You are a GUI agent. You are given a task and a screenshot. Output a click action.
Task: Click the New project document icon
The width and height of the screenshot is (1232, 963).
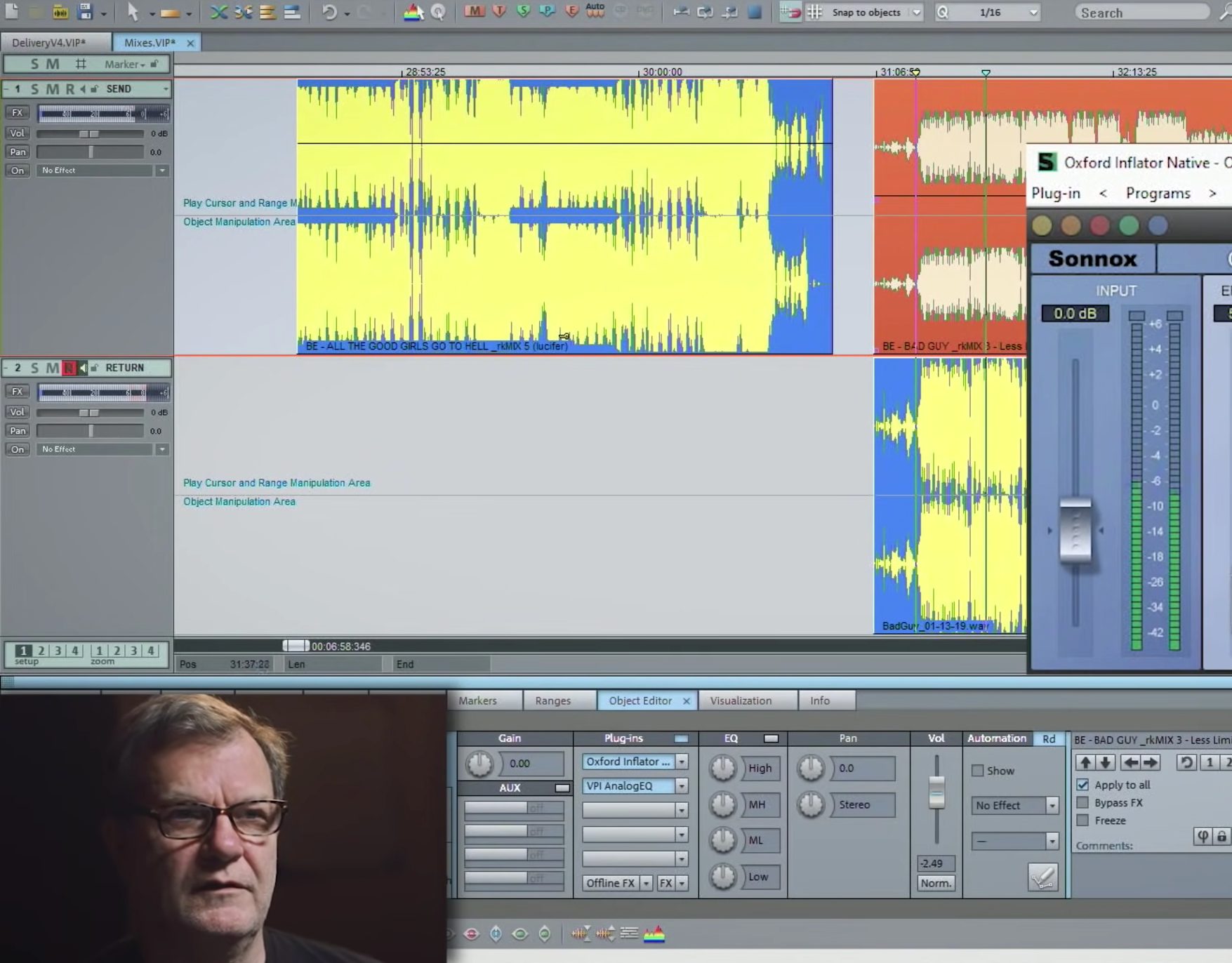(x=12, y=11)
